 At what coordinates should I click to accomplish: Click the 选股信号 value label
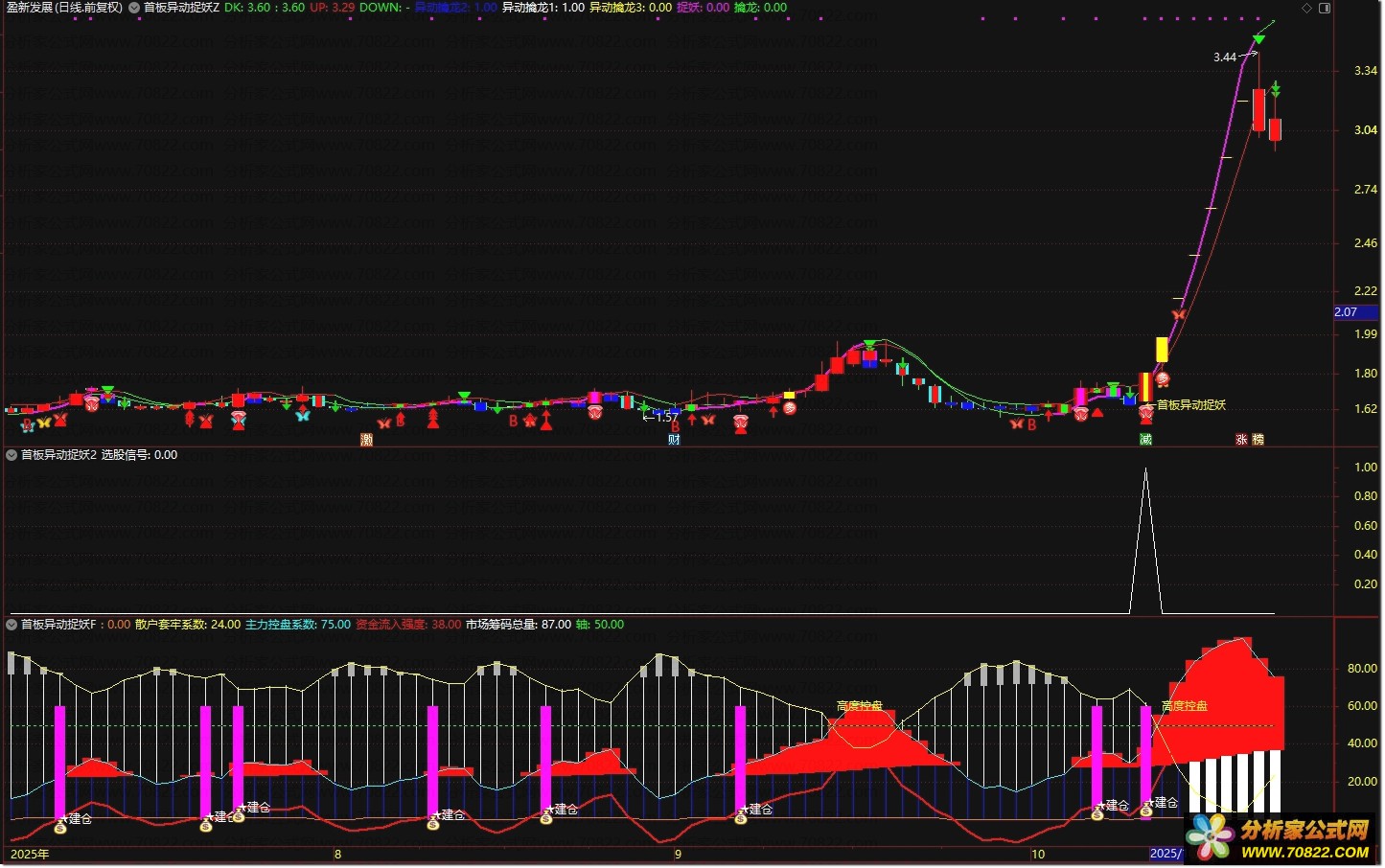point(139,455)
